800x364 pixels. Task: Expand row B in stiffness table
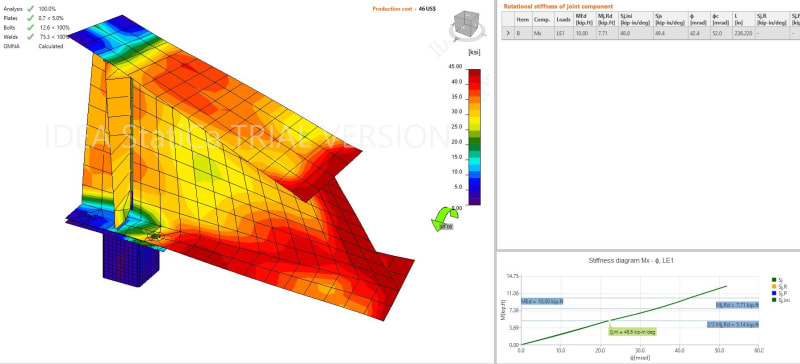click(508, 33)
